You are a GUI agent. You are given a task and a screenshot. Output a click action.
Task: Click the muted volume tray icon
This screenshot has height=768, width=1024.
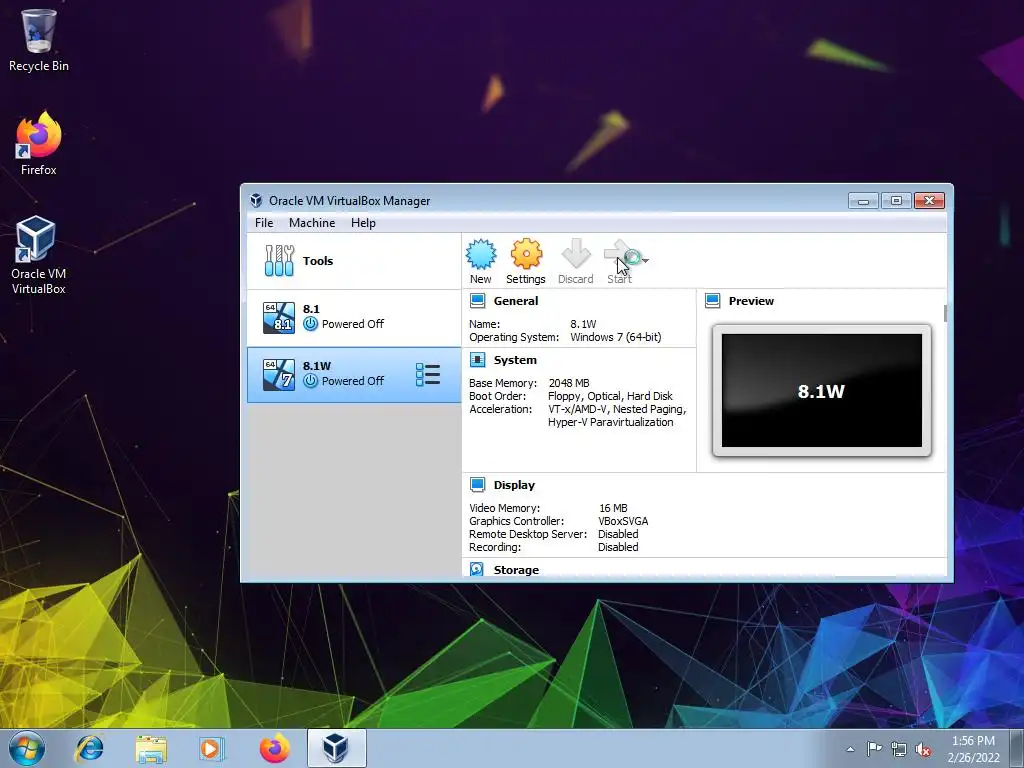[x=923, y=749]
